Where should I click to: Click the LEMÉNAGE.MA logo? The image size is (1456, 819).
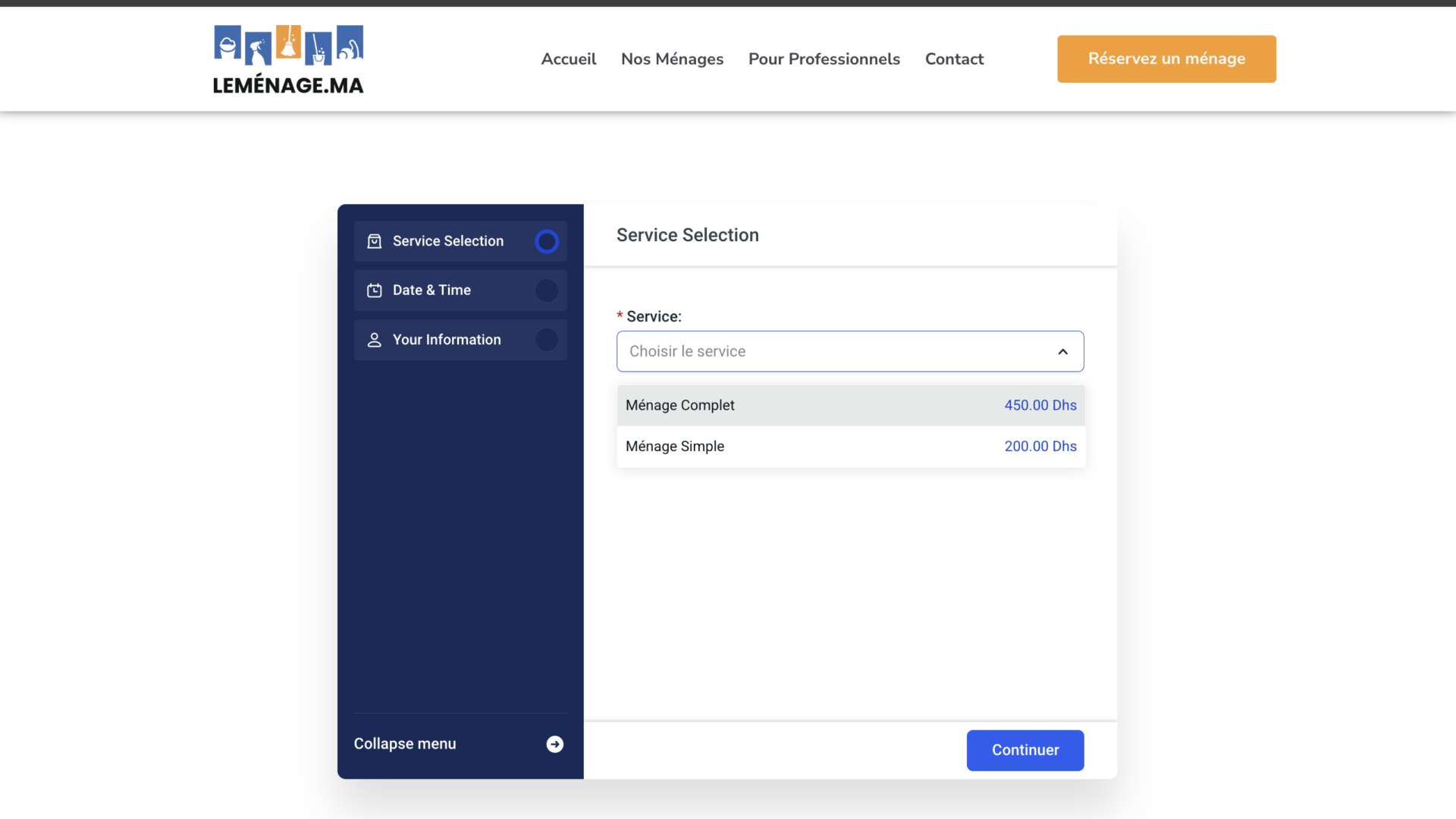pos(288,59)
